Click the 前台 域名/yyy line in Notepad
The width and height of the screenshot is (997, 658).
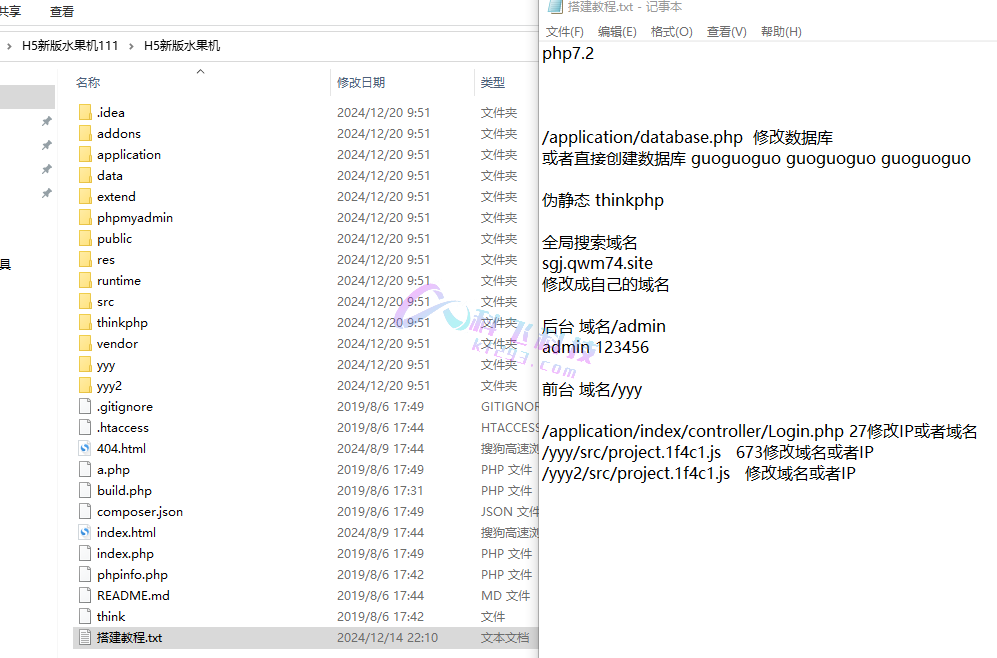tap(592, 389)
